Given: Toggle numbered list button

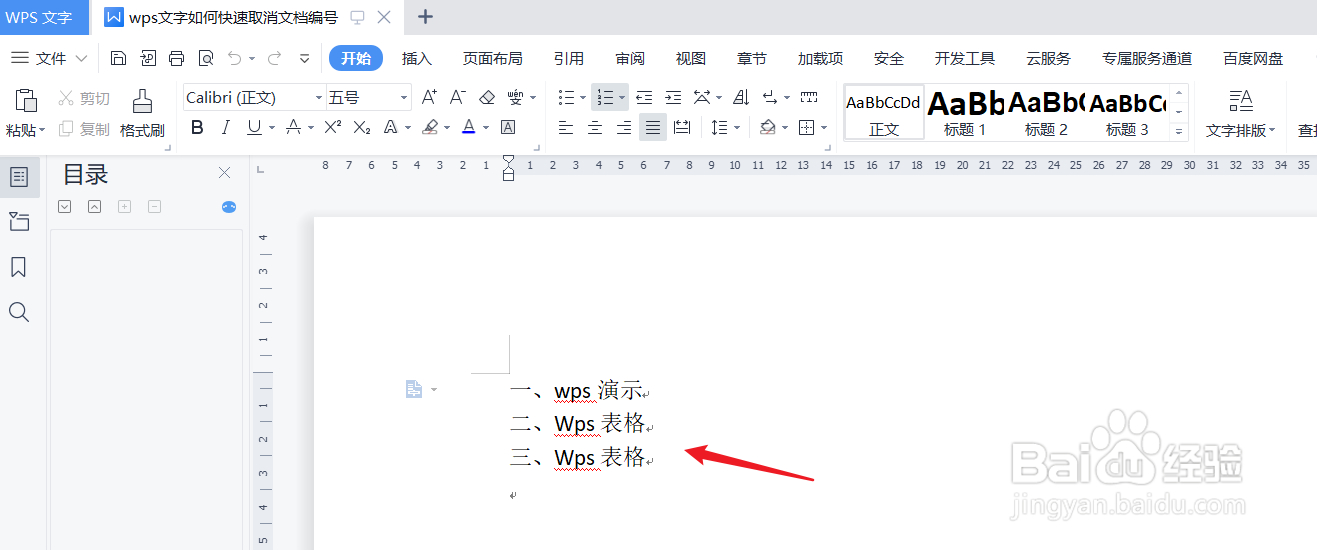Looking at the screenshot, I should tap(605, 97).
